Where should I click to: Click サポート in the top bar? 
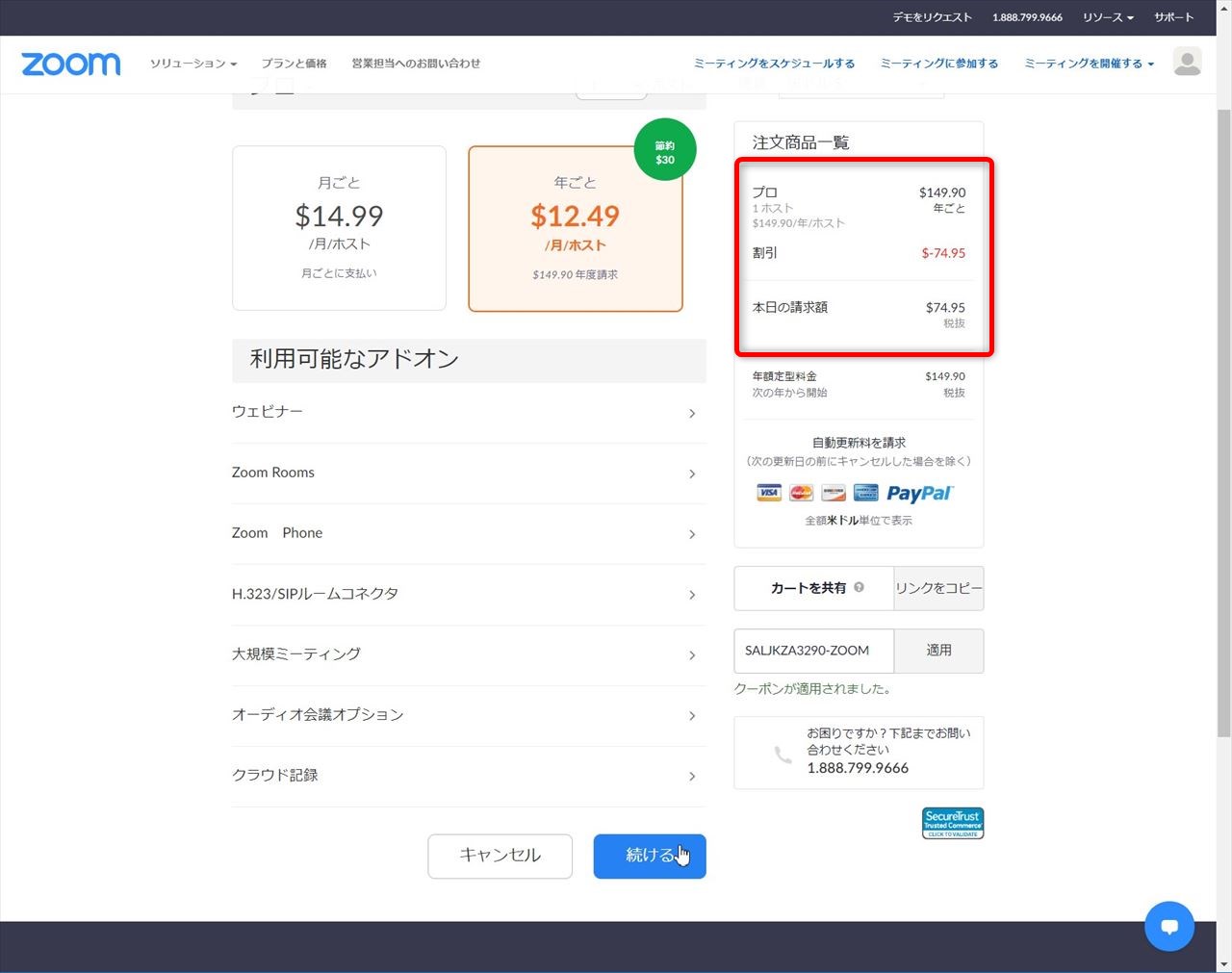pyautogui.click(x=1173, y=17)
